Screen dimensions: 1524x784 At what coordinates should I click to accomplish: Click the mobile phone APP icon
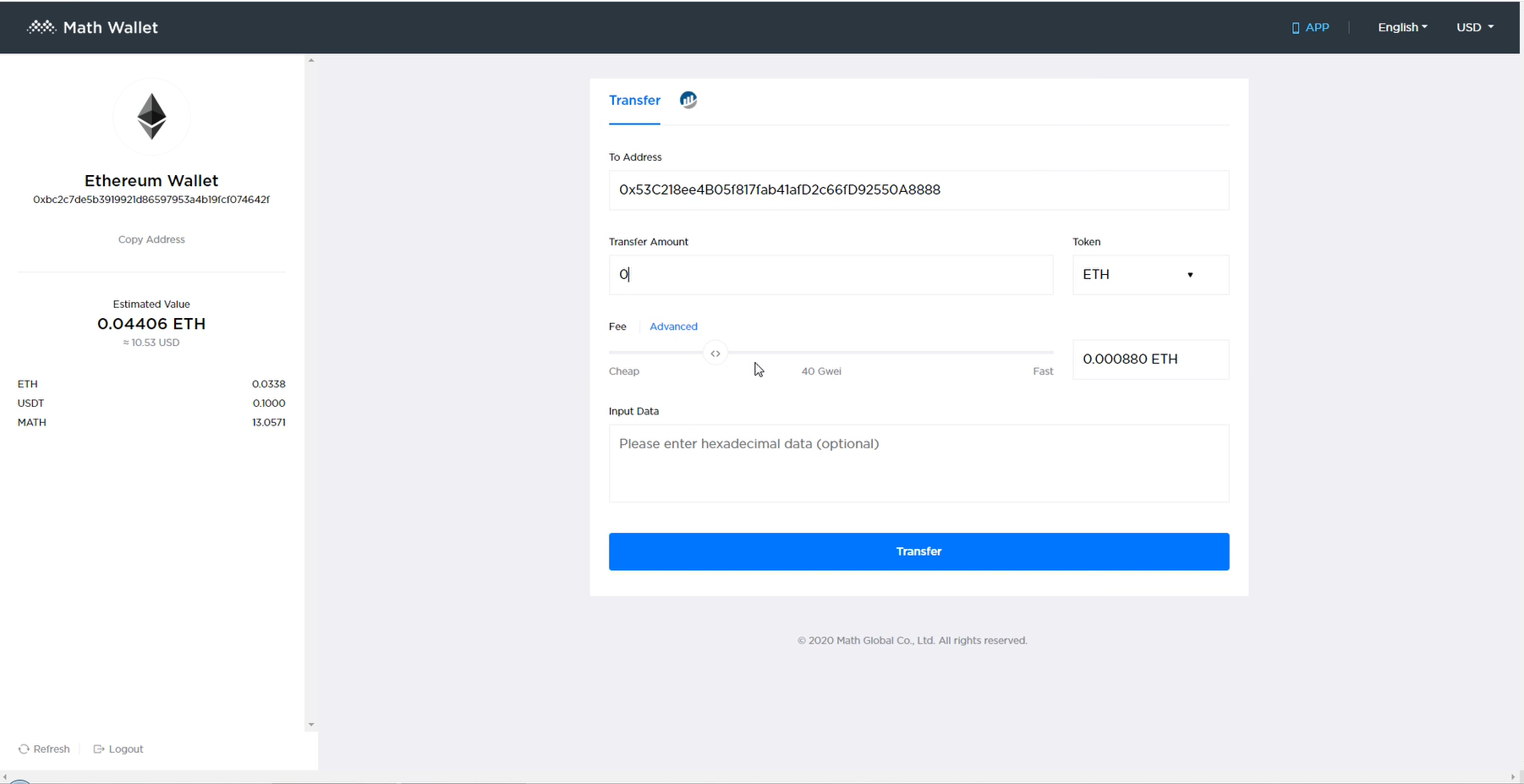tap(1294, 27)
